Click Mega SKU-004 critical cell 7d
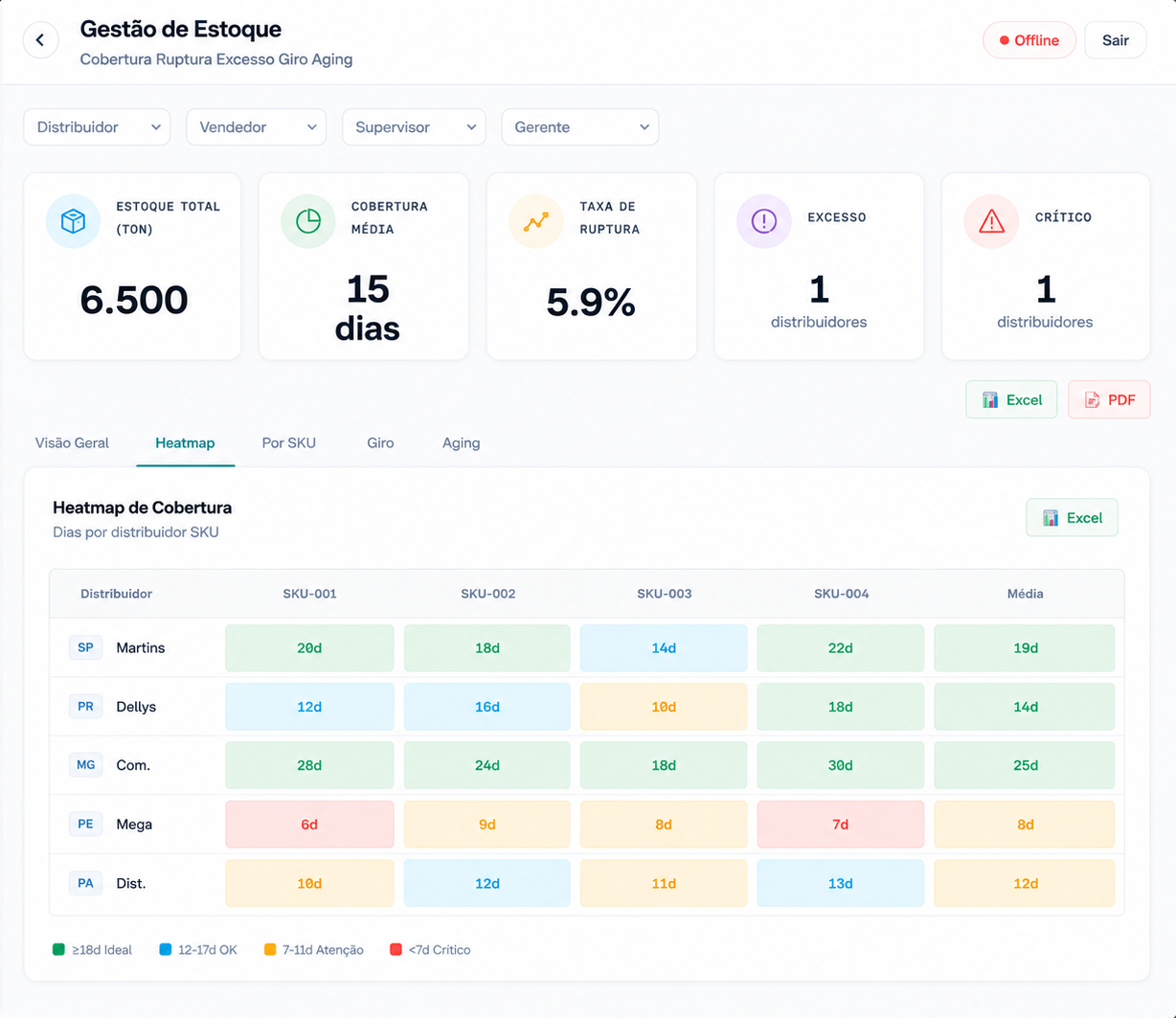The image size is (1176, 1018). pos(841,825)
